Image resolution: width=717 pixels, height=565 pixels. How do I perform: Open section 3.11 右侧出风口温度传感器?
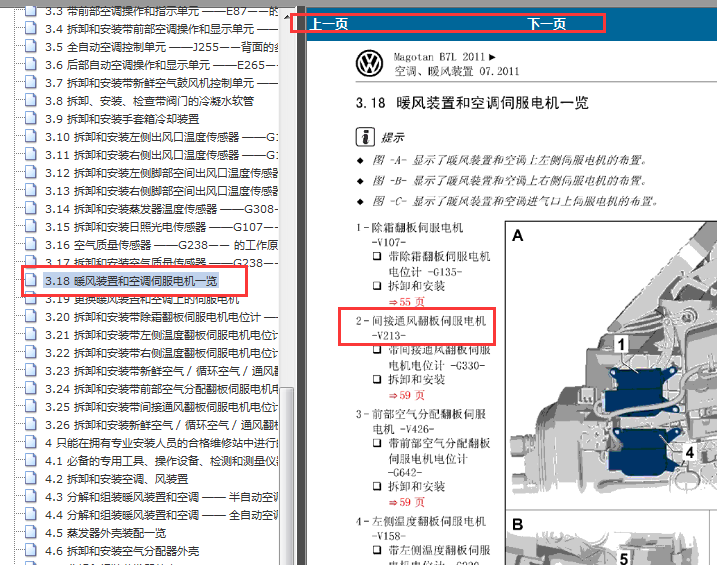click(x=161, y=155)
